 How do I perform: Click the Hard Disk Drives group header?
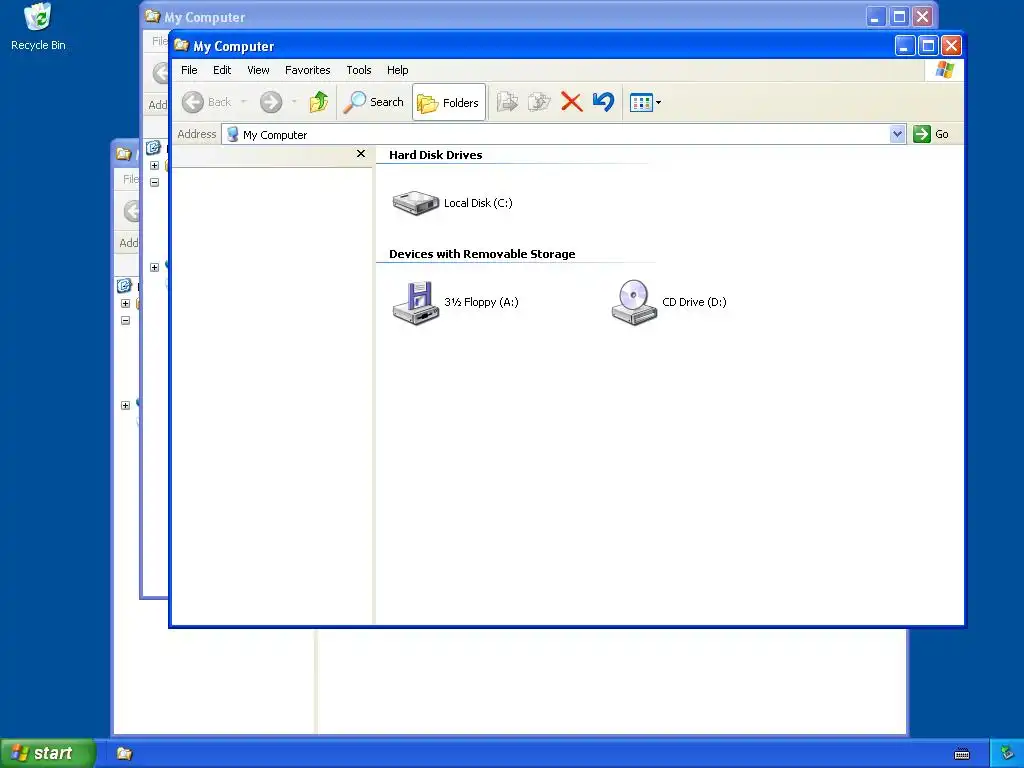click(436, 155)
